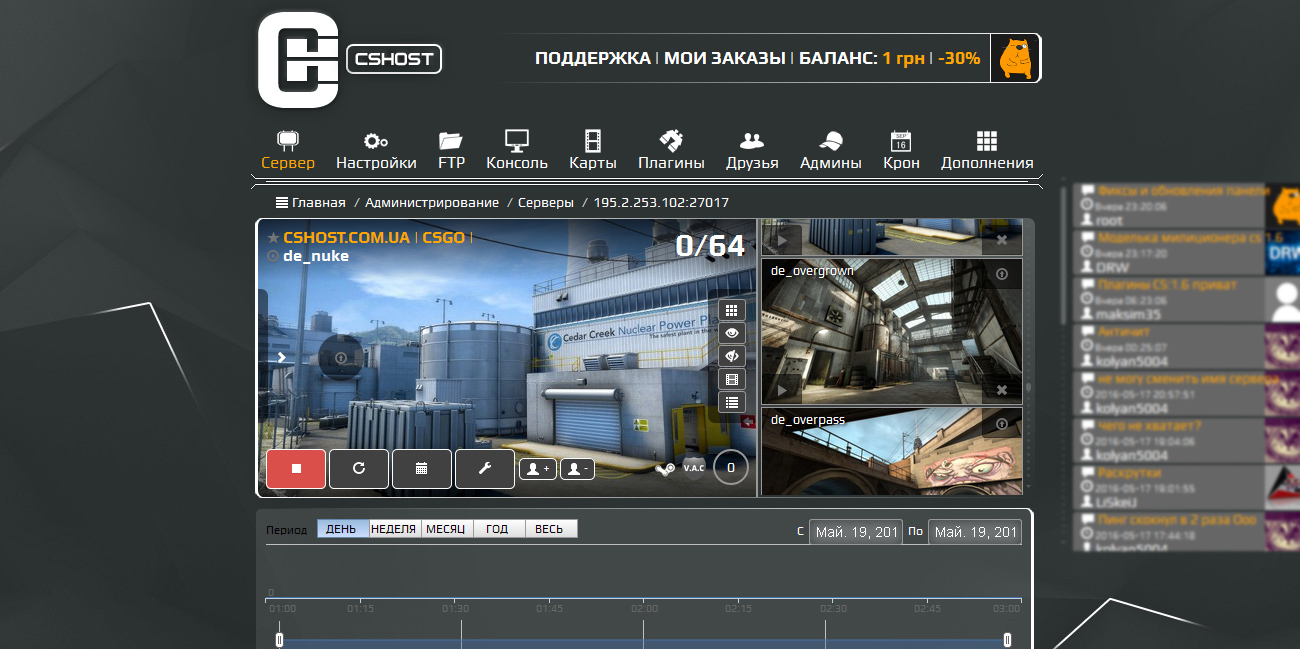Screen dimensions: 1300x649
Task: Restart the server with circular arrow button
Action: 359,468
